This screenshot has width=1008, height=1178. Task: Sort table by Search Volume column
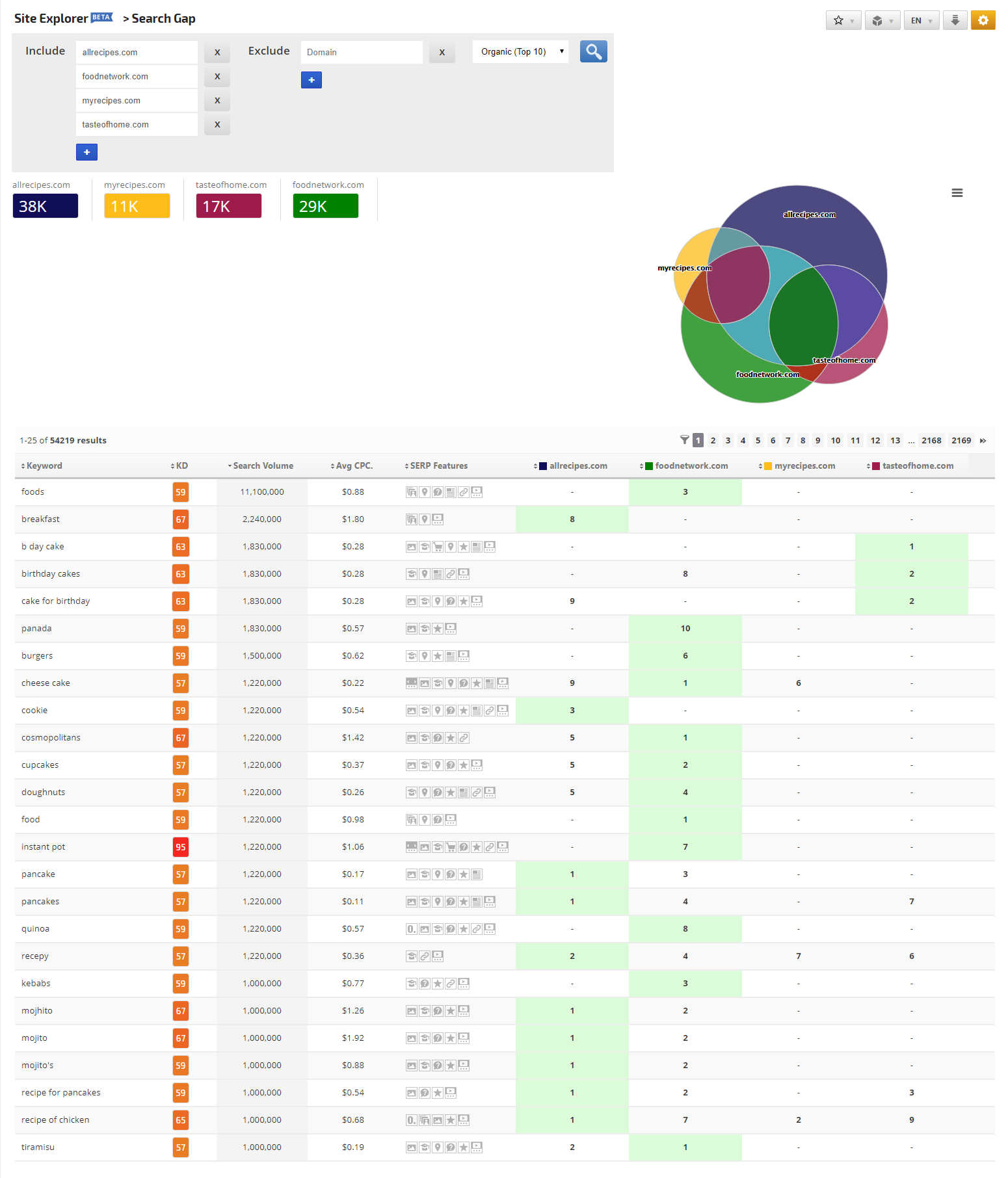pos(260,466)
